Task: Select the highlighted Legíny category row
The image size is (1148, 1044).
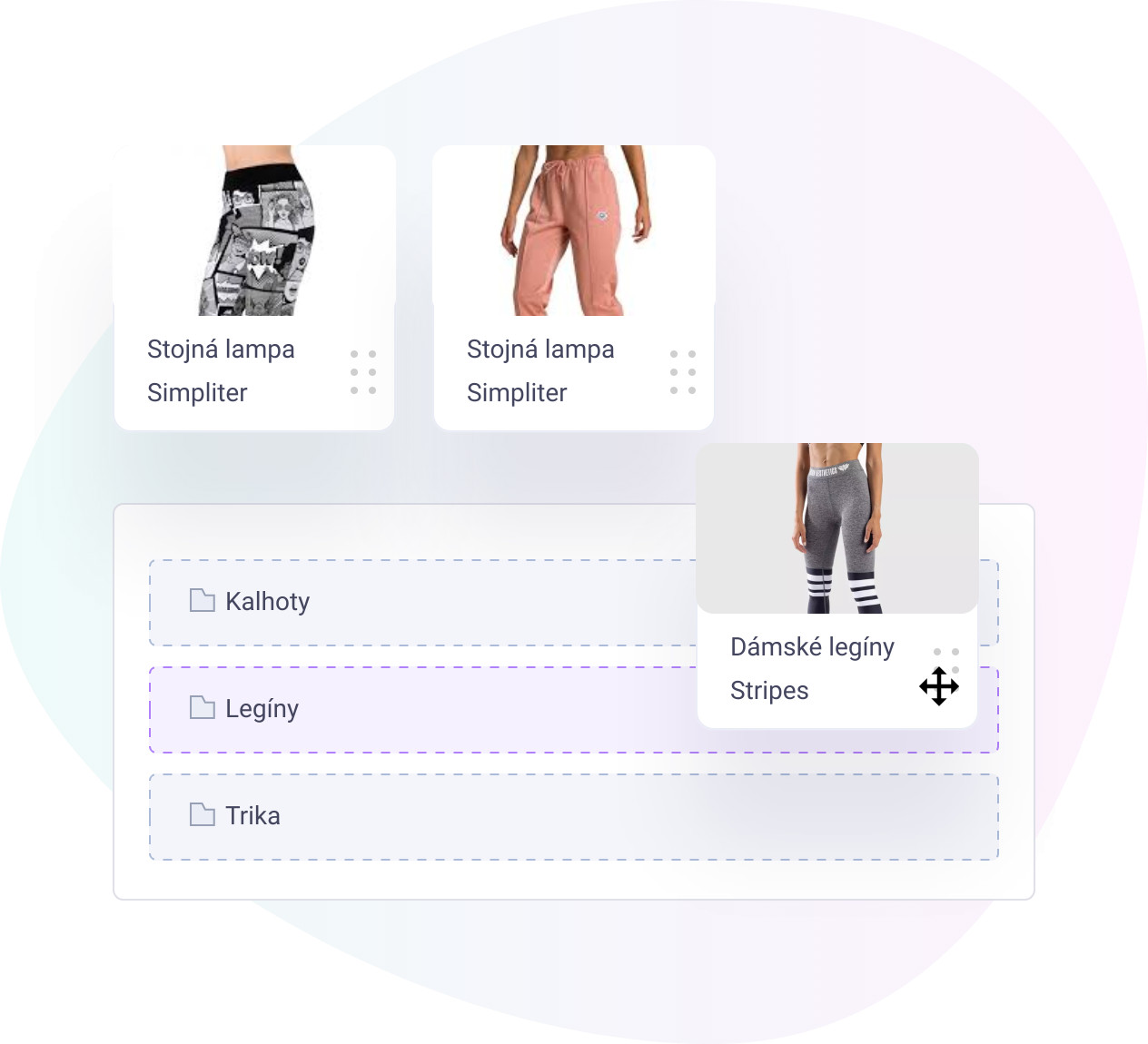Action: pyautogui.click(x=574, y=710)
